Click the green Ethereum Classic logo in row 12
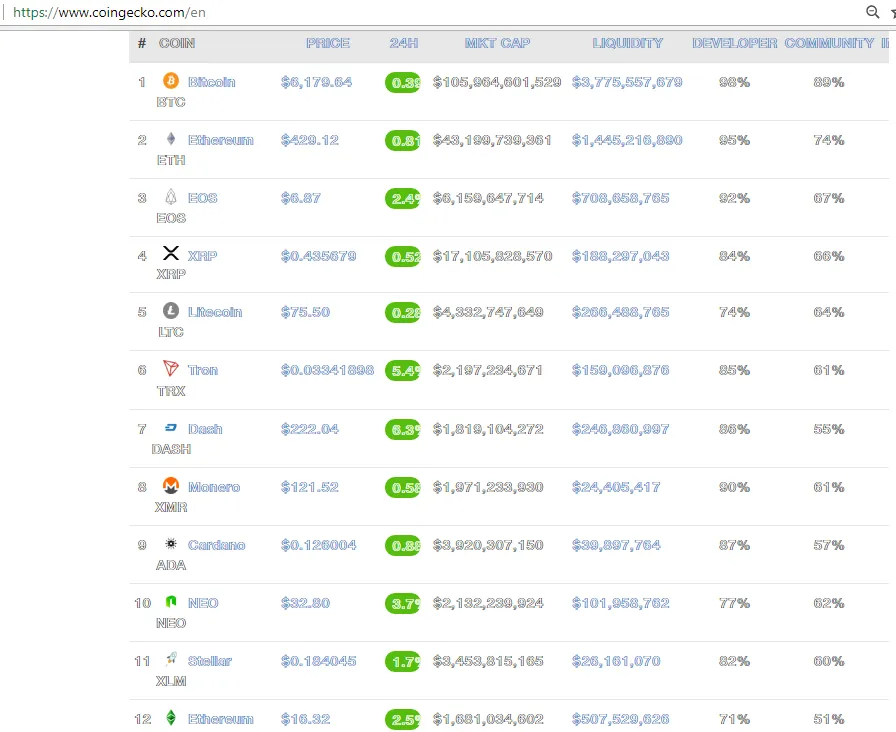This screenshot has width=896, height=732. tap(171, 718)
